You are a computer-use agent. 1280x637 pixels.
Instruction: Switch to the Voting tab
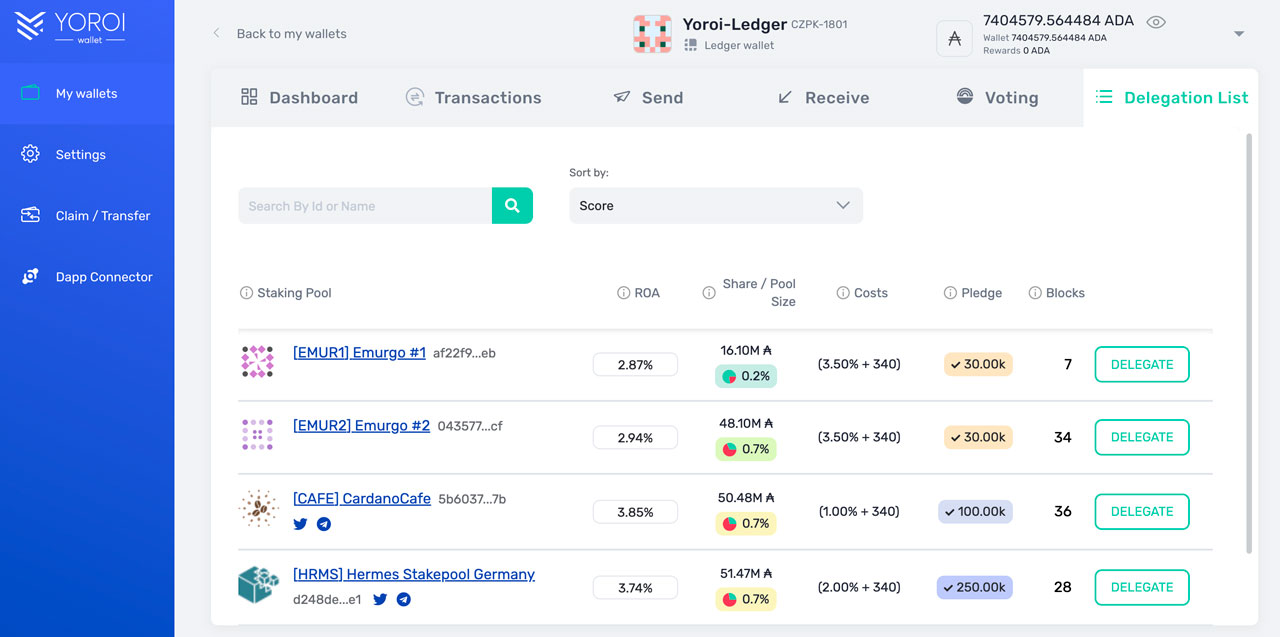[997, 97]
